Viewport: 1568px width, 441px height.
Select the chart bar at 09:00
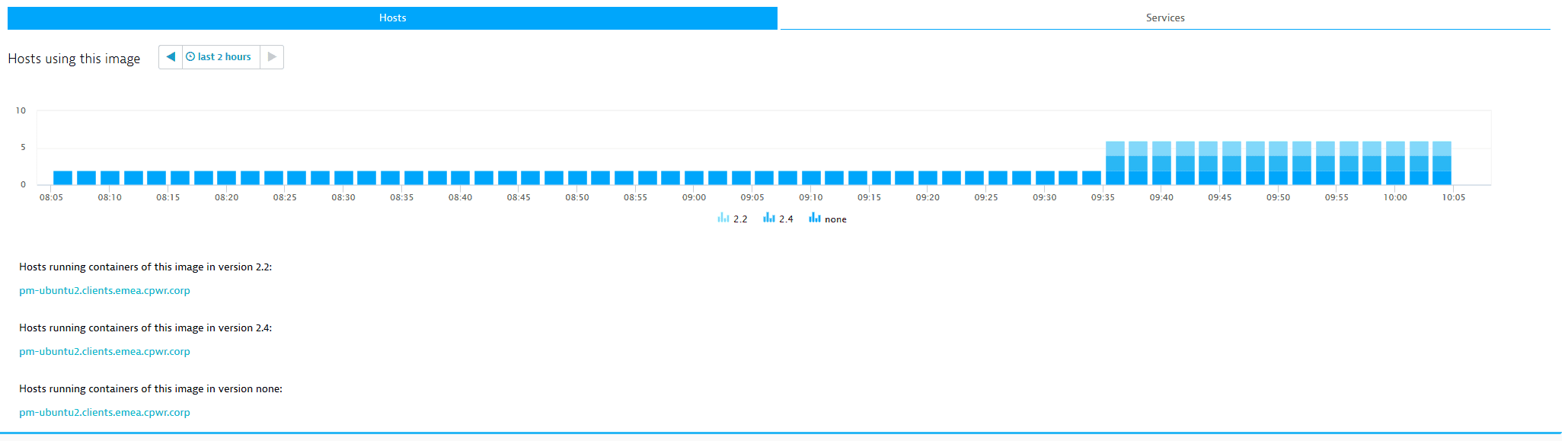pos(694,177)
